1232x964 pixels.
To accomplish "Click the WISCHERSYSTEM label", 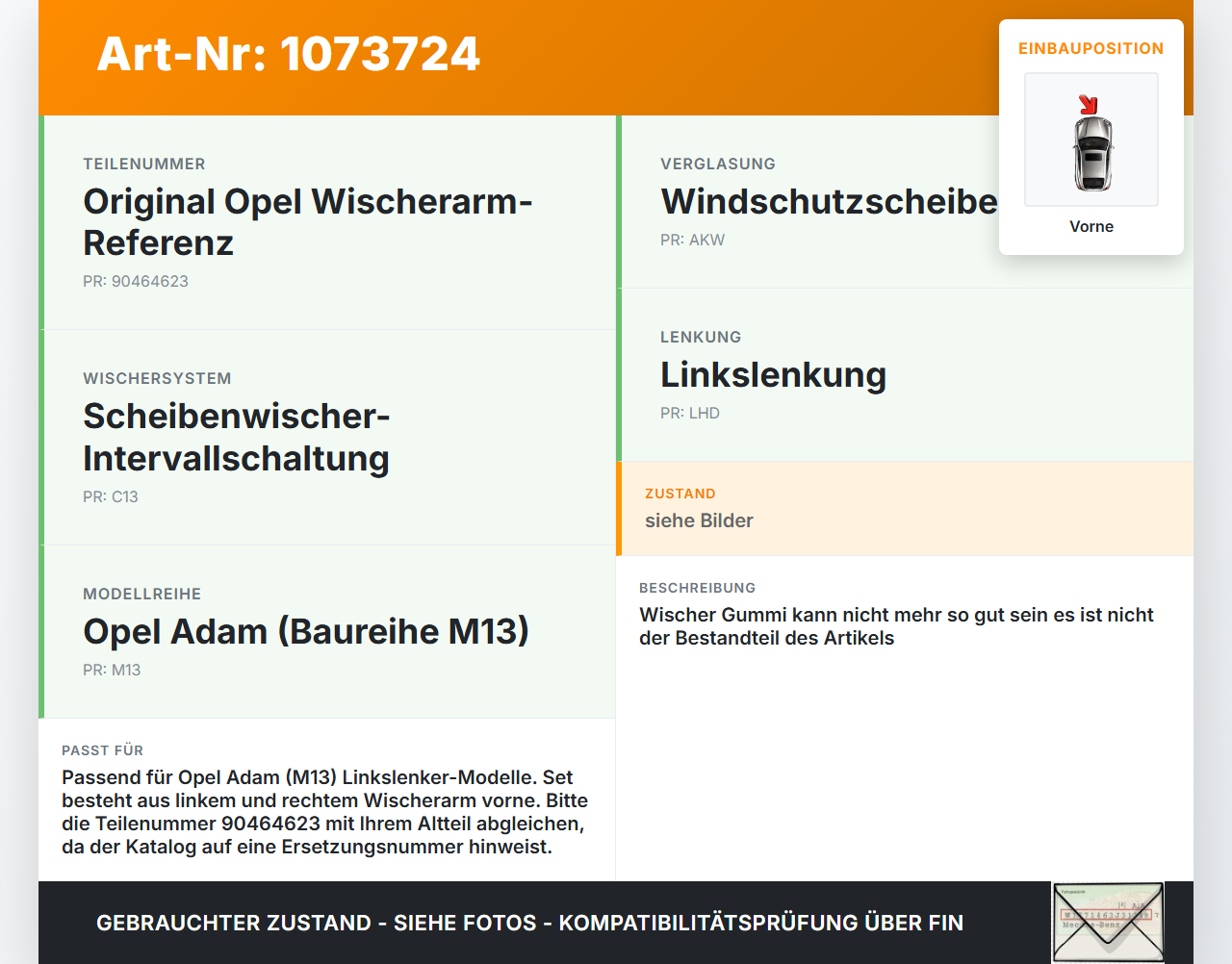I will tap(157, 378).
